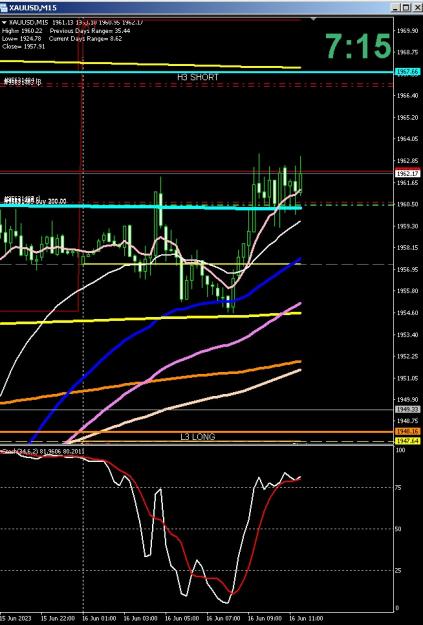Select the H3 SHORT level label
The image size is (423, 625).
198,77
